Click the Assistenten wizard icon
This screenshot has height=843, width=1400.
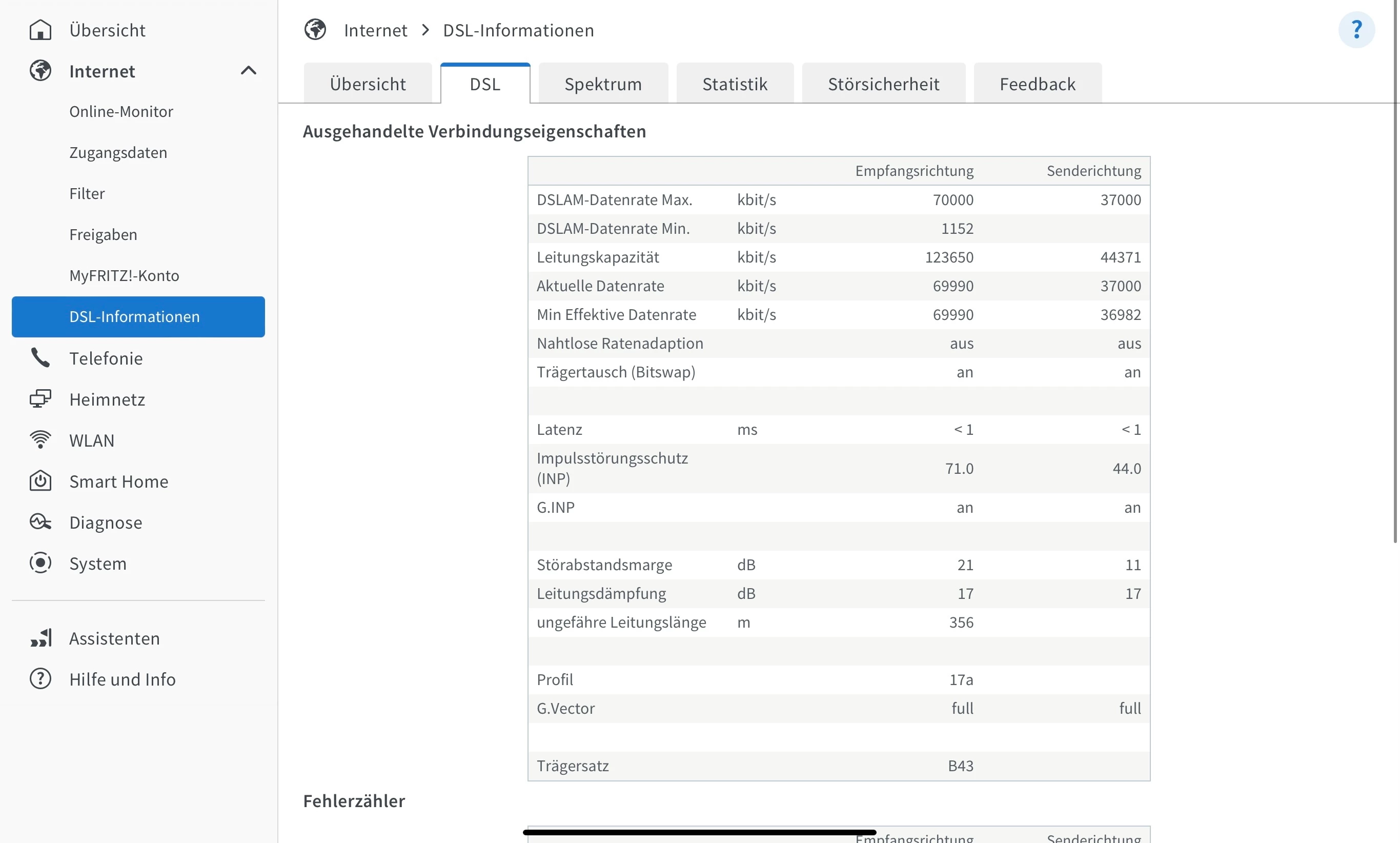[40, 638]
